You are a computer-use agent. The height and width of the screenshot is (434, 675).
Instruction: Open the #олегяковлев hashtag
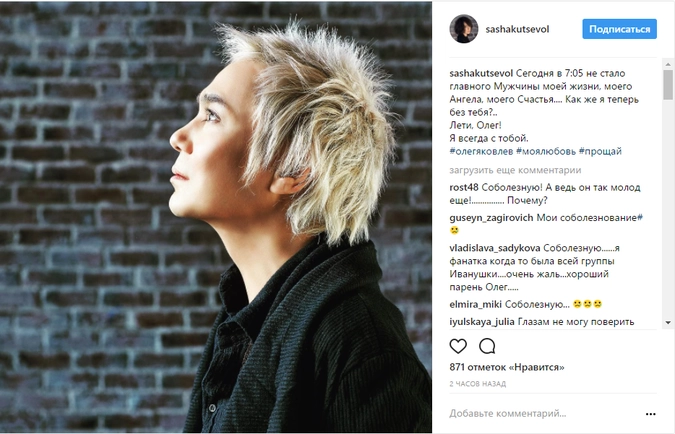pos(481,151)
